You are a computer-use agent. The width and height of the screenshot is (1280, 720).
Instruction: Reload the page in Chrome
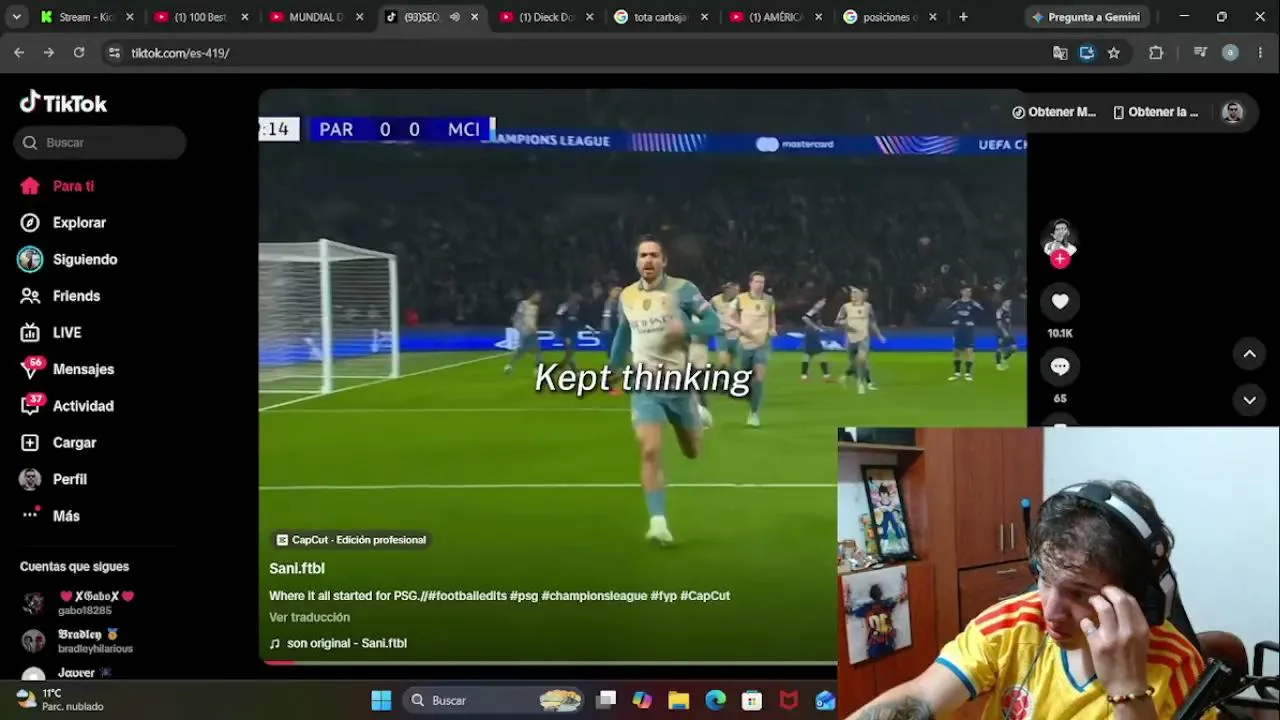coord(79,53)
